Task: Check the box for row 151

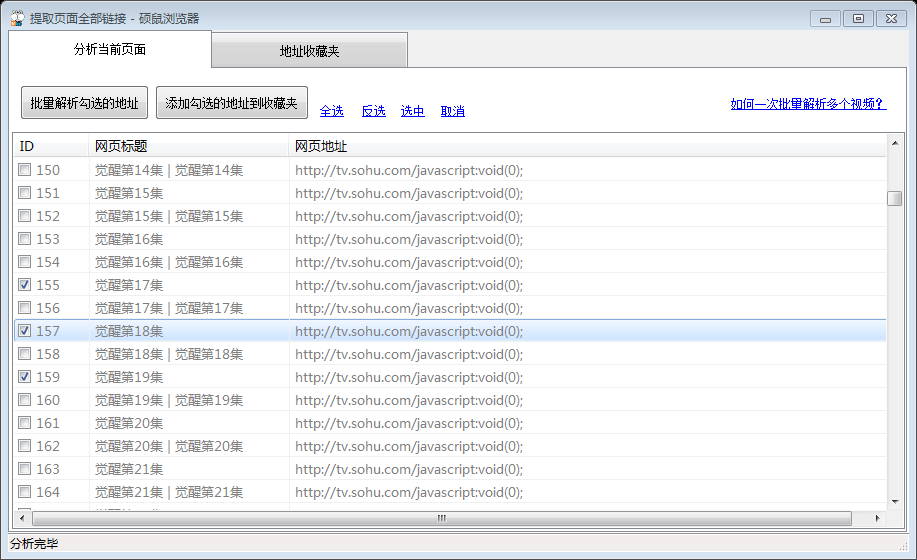Action: [x=25, y=193]
